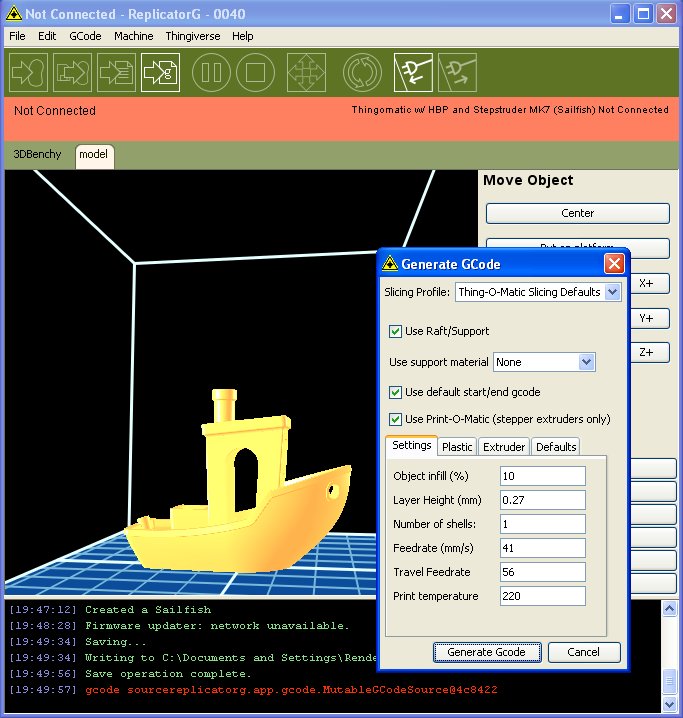683x718 pixels.
Task: Click the console scrollbar up arrow
Action: (x=669, y=609)
